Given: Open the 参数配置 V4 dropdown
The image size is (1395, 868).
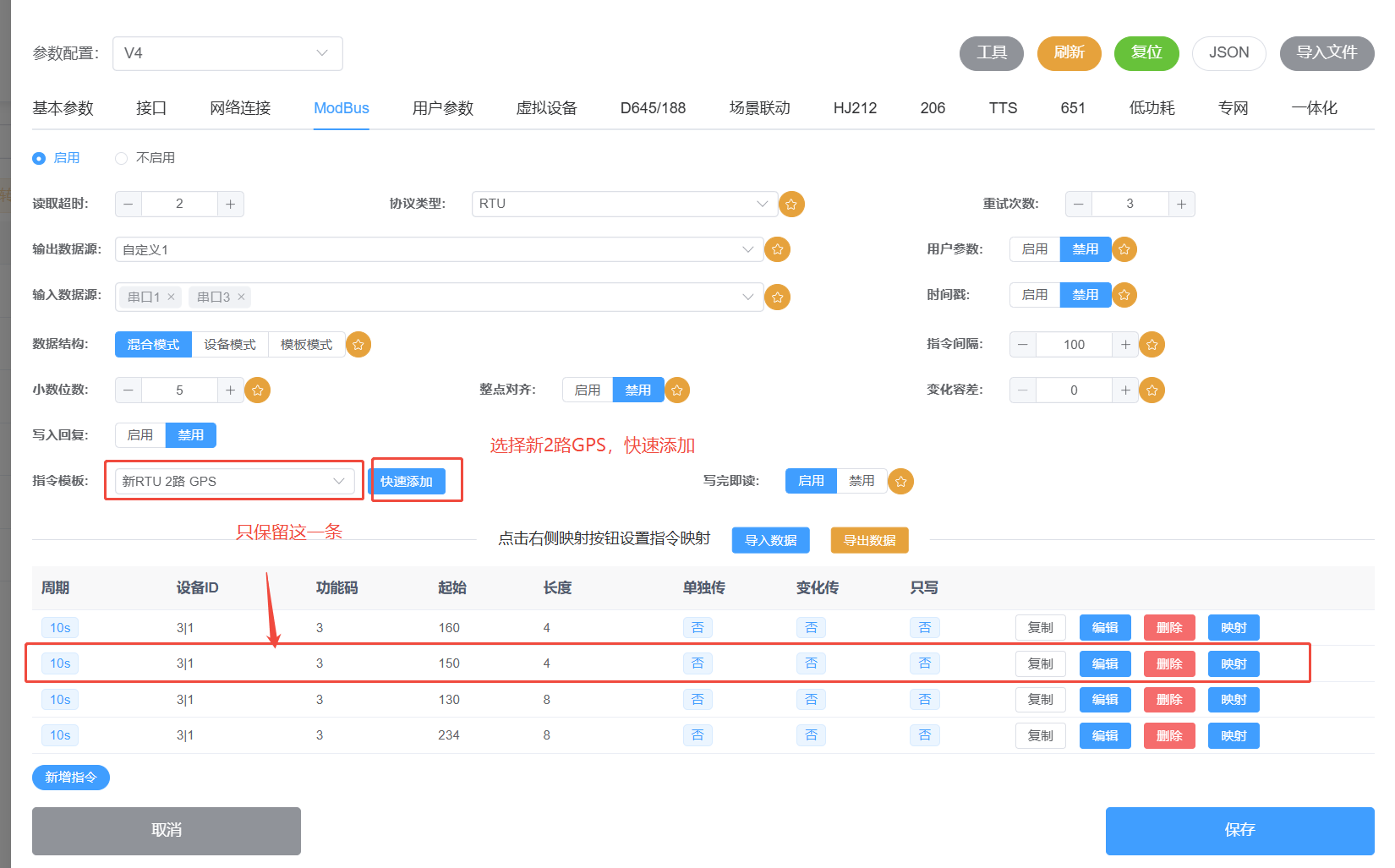Looking at the screenshot, I should tap(227, 53).
